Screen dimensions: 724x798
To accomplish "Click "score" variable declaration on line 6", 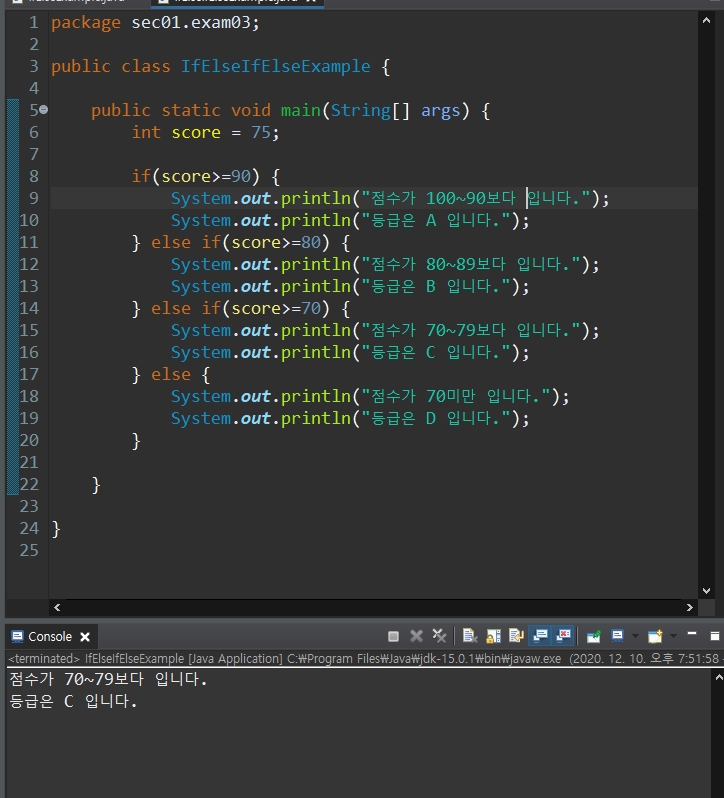I will coord(196,133).
